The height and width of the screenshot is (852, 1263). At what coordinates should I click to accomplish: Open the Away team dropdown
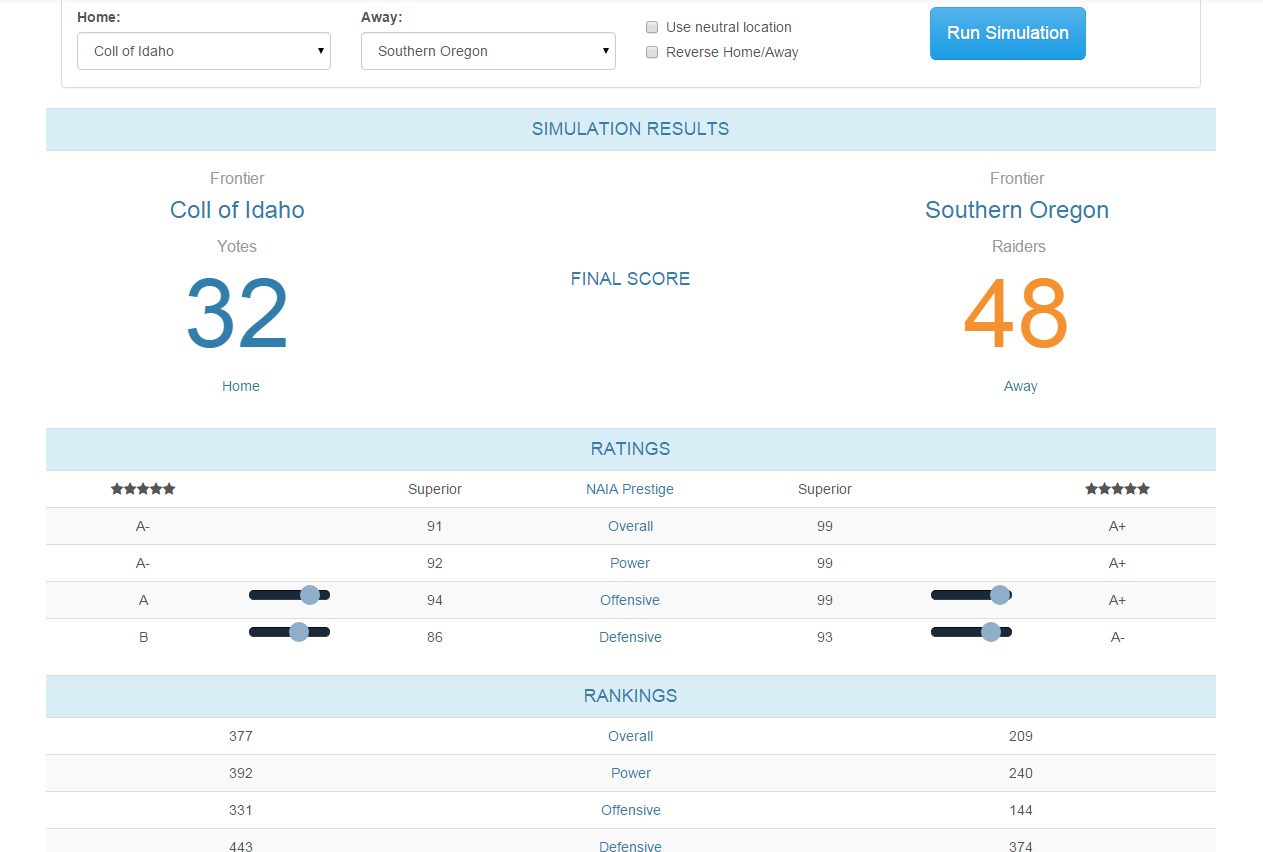[488, 51]
